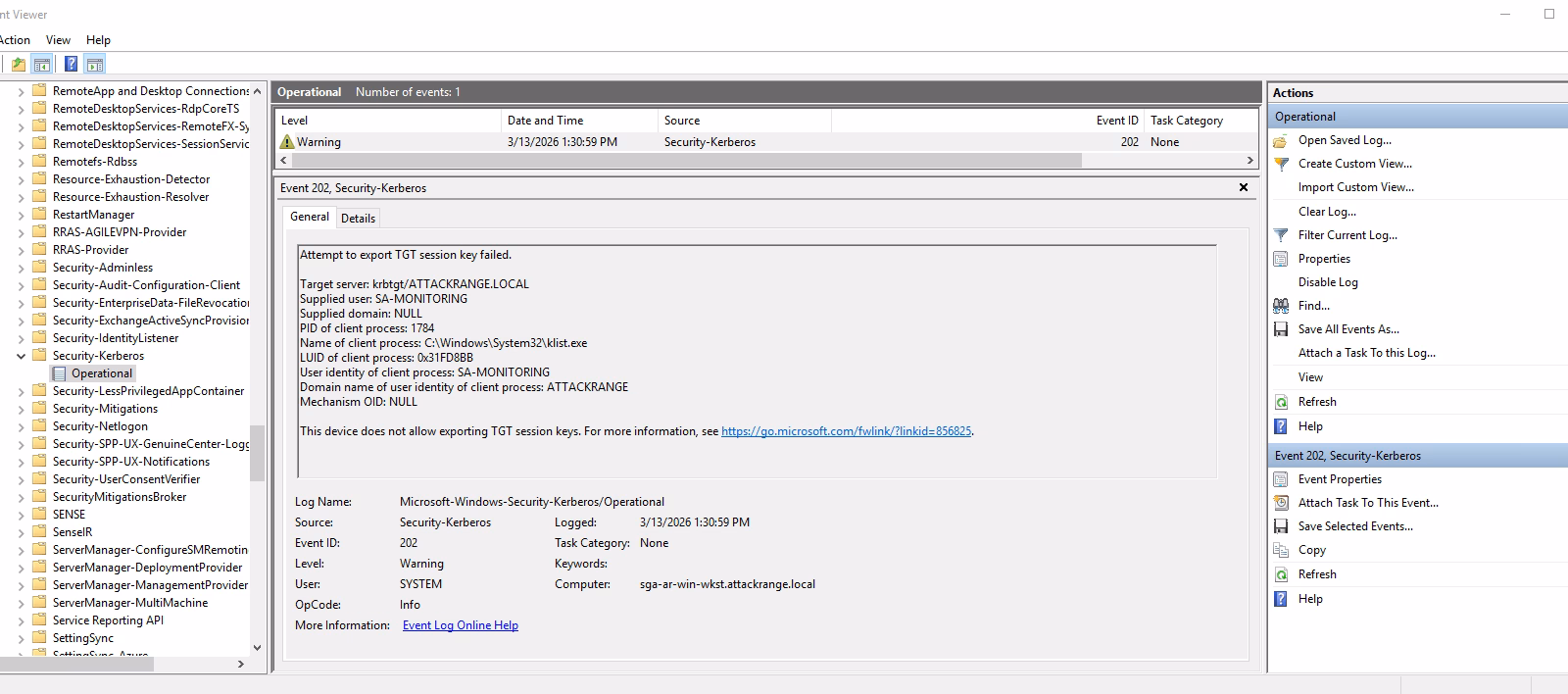Click Attach a Task To this Log
This screenshot has width=1568, height=694.
[1367, 353]
